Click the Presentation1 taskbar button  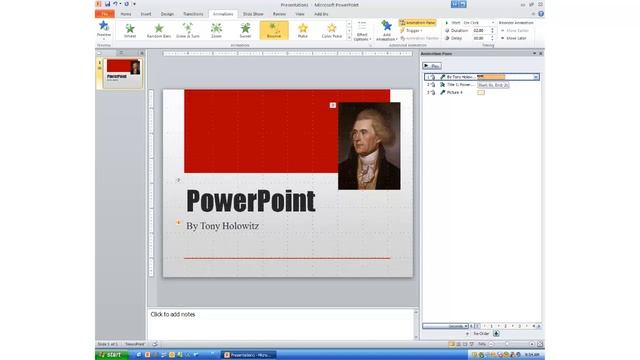pyautogui.click(x=248, y=355)
